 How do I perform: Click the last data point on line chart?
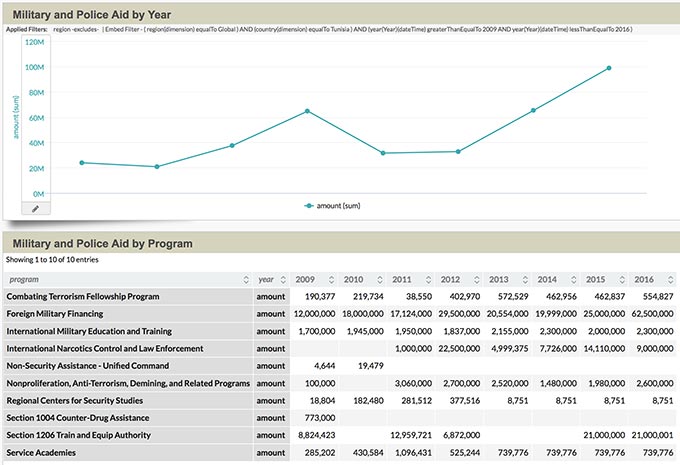[x=609, y=68]
